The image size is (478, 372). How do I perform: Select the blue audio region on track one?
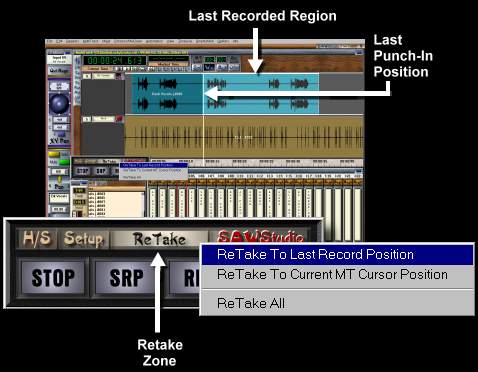tap(225, 94)
